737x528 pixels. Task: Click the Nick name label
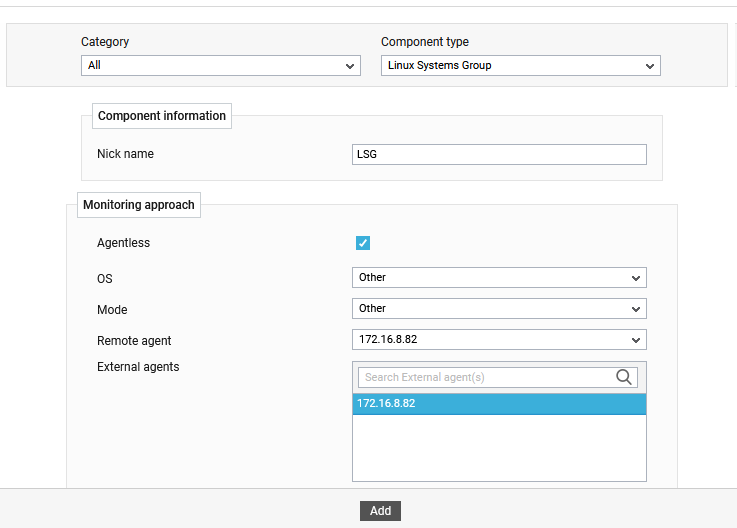click(125, 154)
